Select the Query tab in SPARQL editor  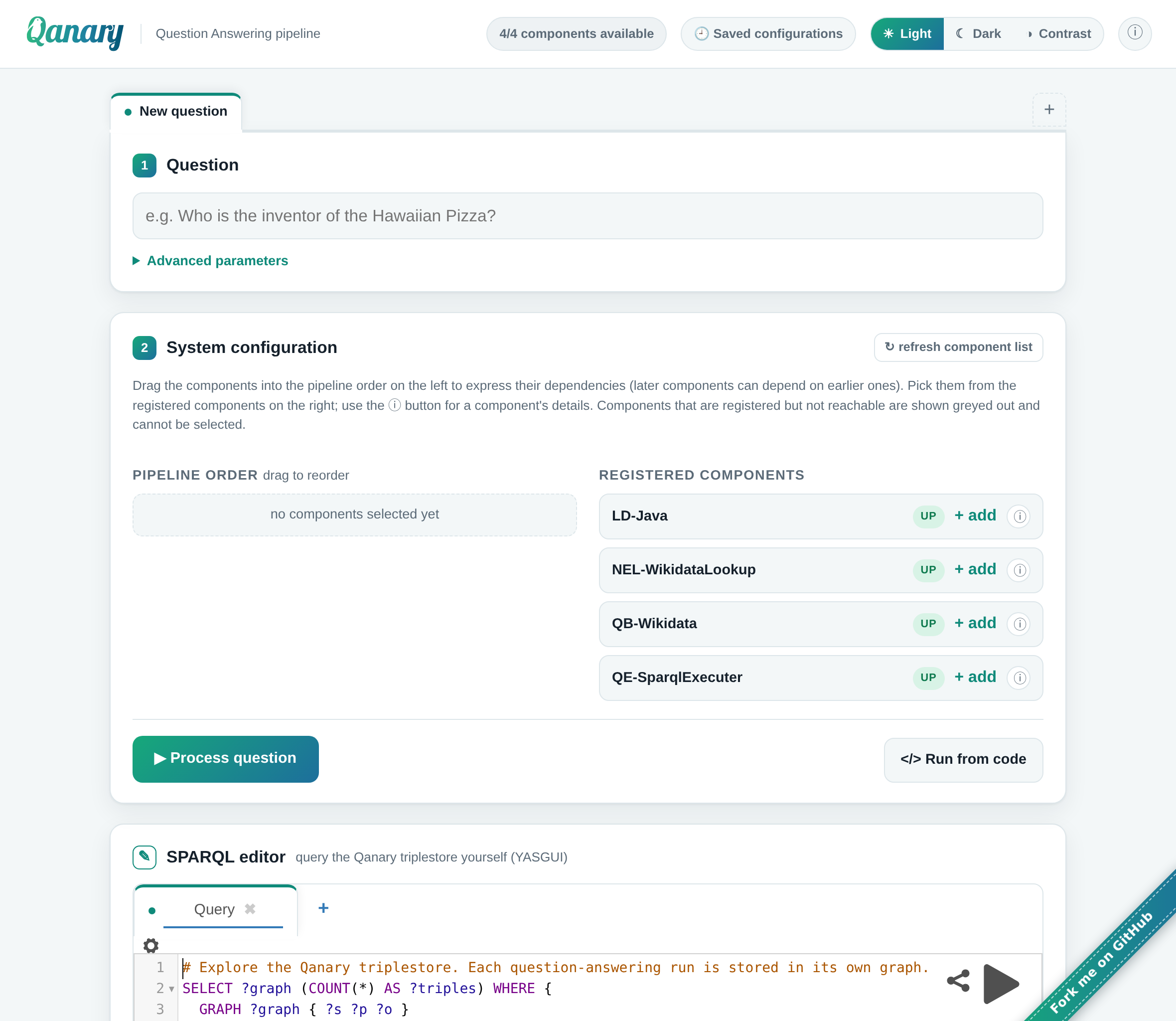click(x=214, y=909)
